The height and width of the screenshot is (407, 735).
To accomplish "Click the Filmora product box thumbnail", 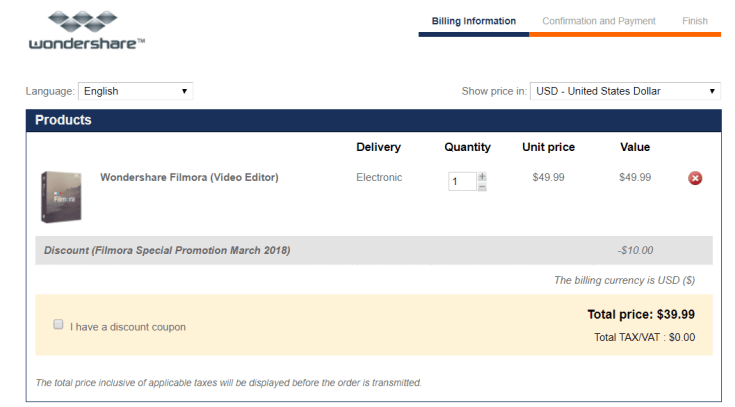I will point(60,196).
